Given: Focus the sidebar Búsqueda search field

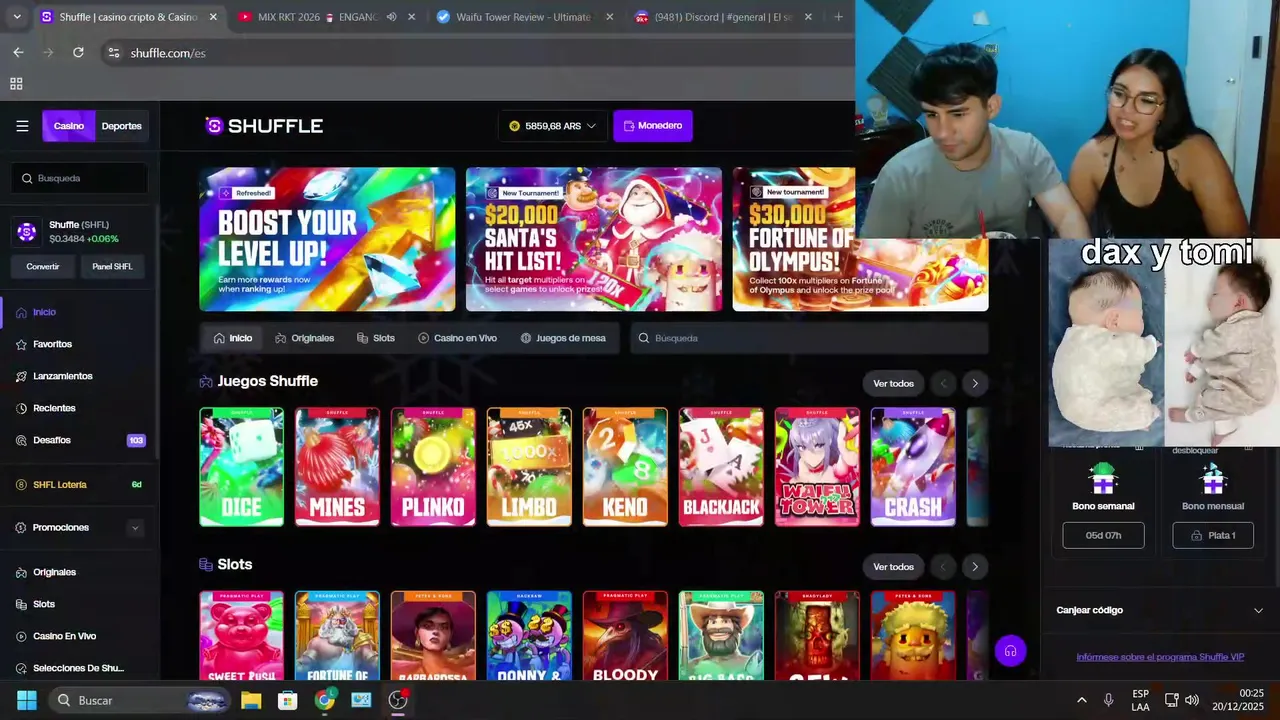Looking at the screenshot, I should click(x=80, y=178).
